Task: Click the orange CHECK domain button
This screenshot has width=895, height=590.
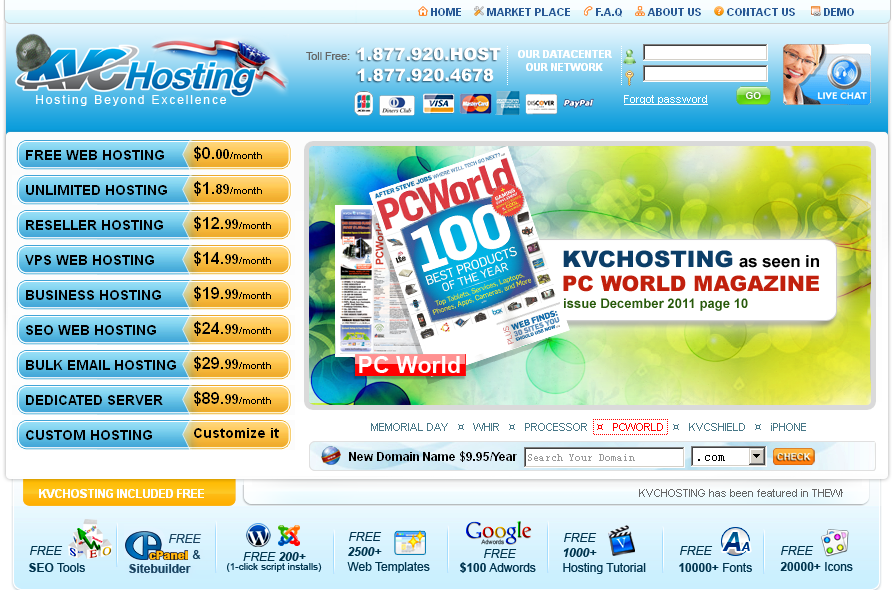Action: coord(793,456)
